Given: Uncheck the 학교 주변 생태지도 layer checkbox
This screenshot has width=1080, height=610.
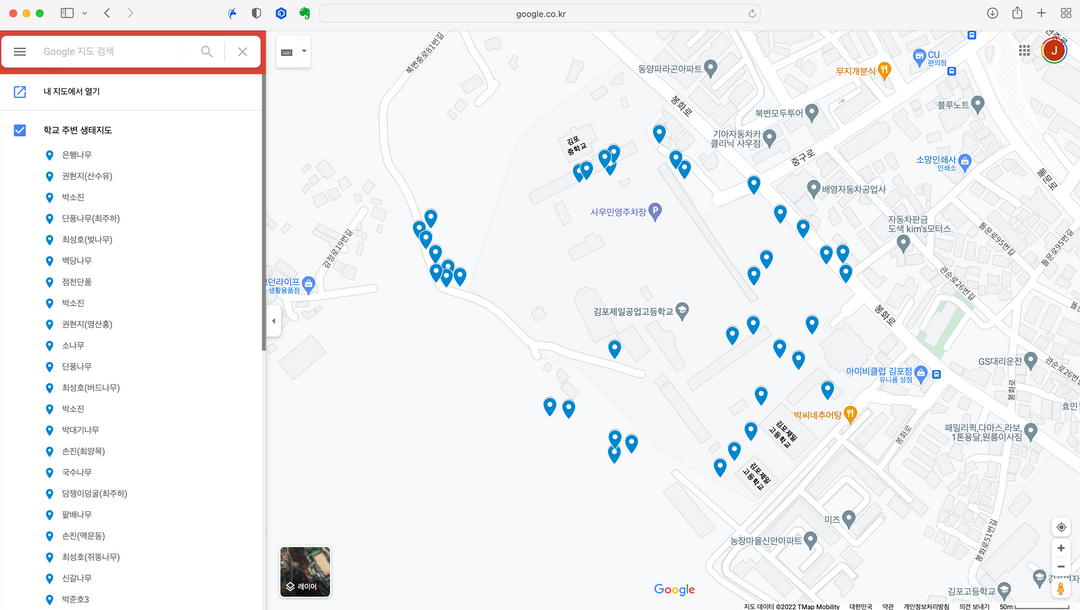Looking at the screenshot, I should point(20,130).
